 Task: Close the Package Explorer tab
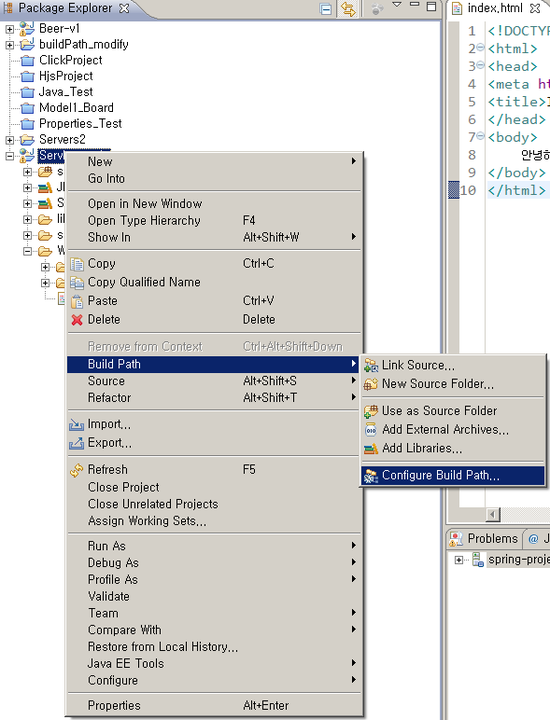124,8
